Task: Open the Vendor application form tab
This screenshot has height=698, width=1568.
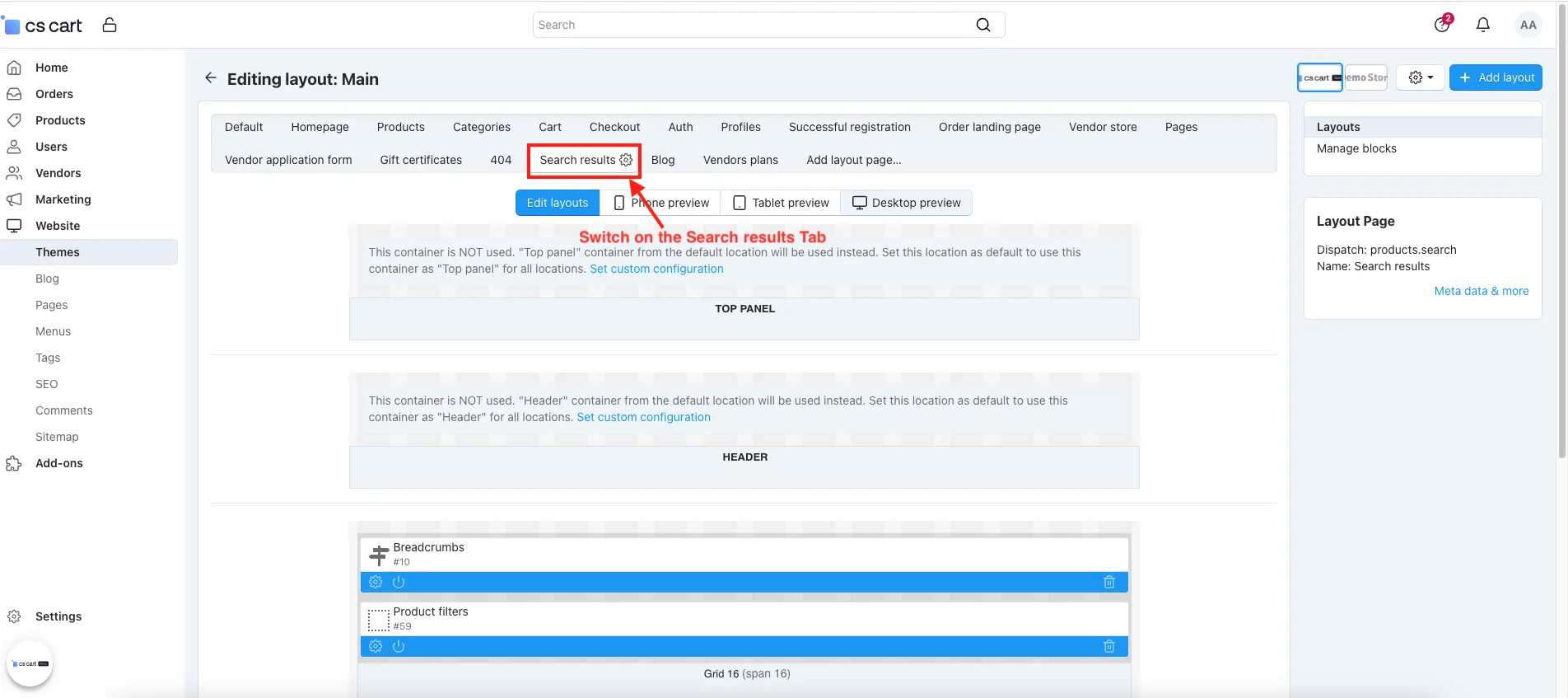Action: click(288, 160)
